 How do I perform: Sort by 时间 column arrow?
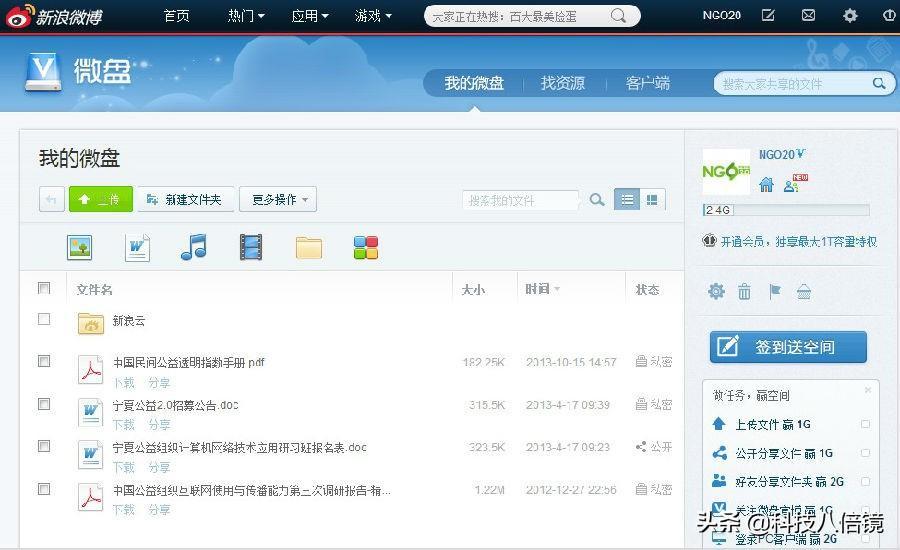pos(557,289)
